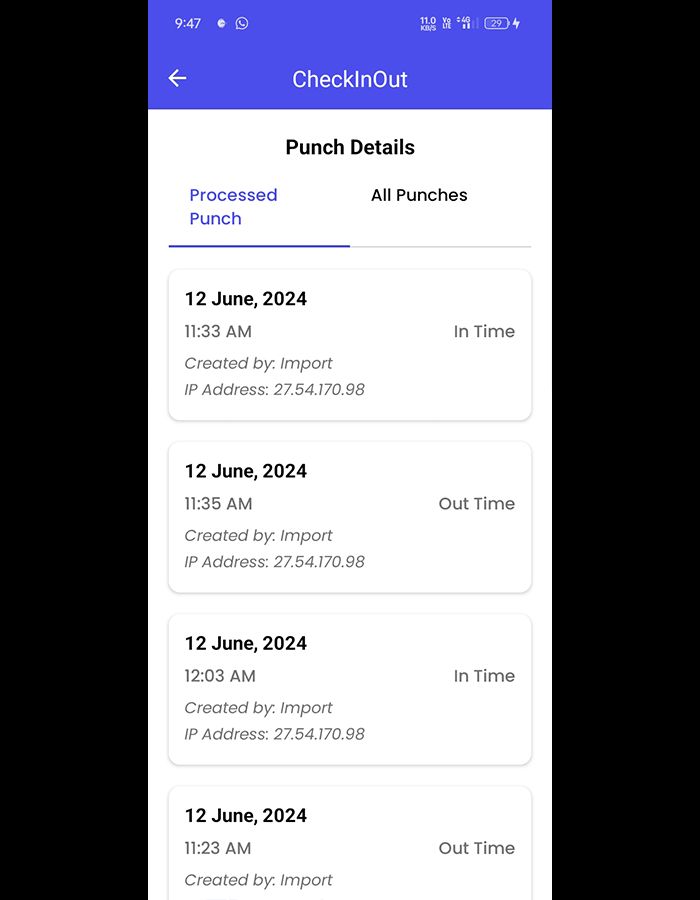Tap the VoLTE status icon
The height and width of the screenshot is (900, 700).
point(447,23)
